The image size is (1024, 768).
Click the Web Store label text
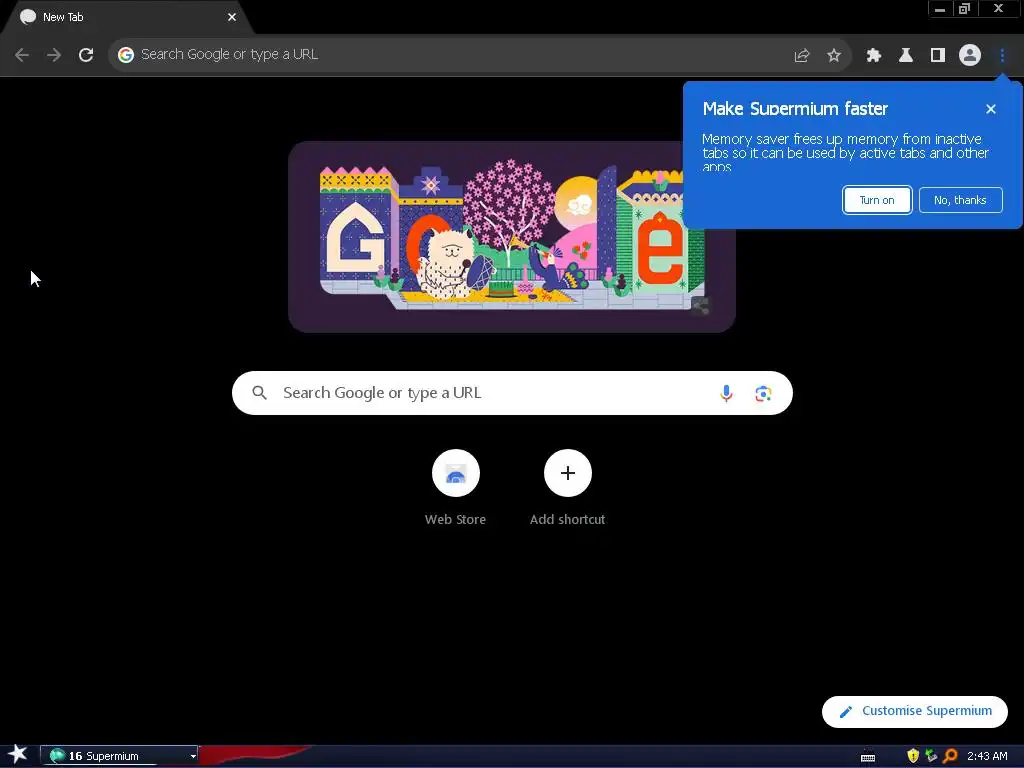coord(455,520)
